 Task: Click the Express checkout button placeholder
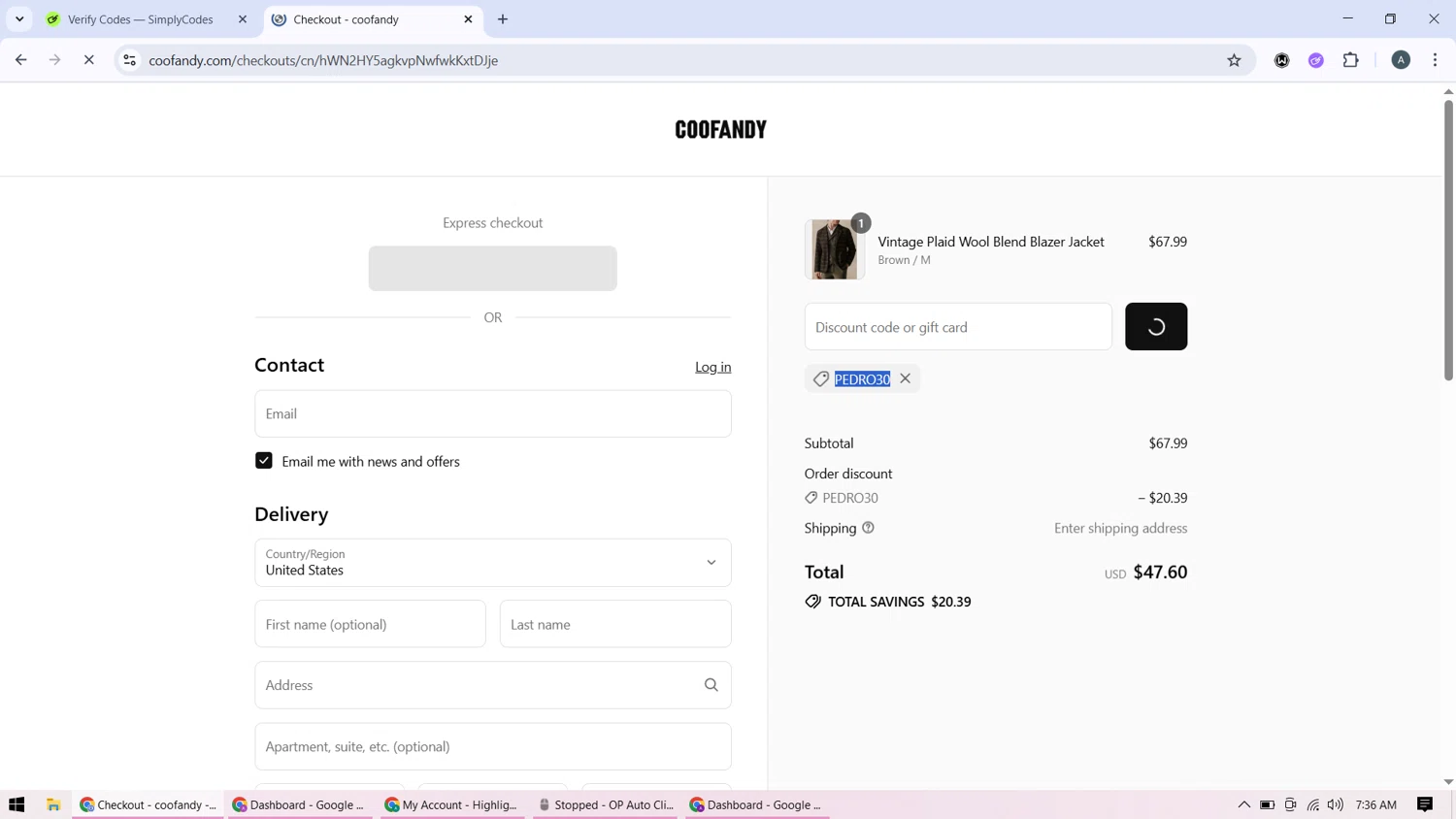point(493,269)
